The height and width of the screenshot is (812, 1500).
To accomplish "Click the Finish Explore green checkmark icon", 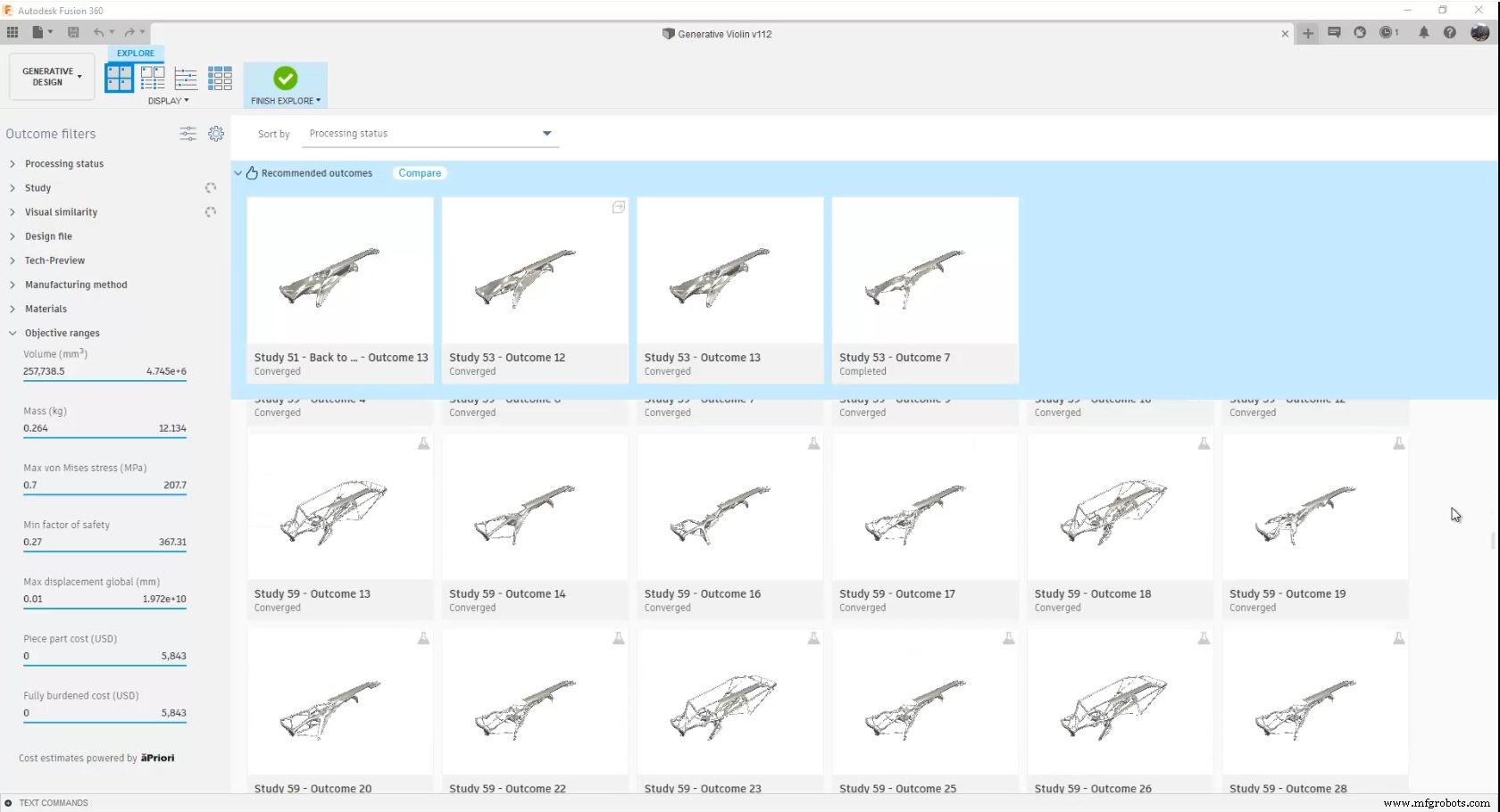I will [x=285, y=79].
